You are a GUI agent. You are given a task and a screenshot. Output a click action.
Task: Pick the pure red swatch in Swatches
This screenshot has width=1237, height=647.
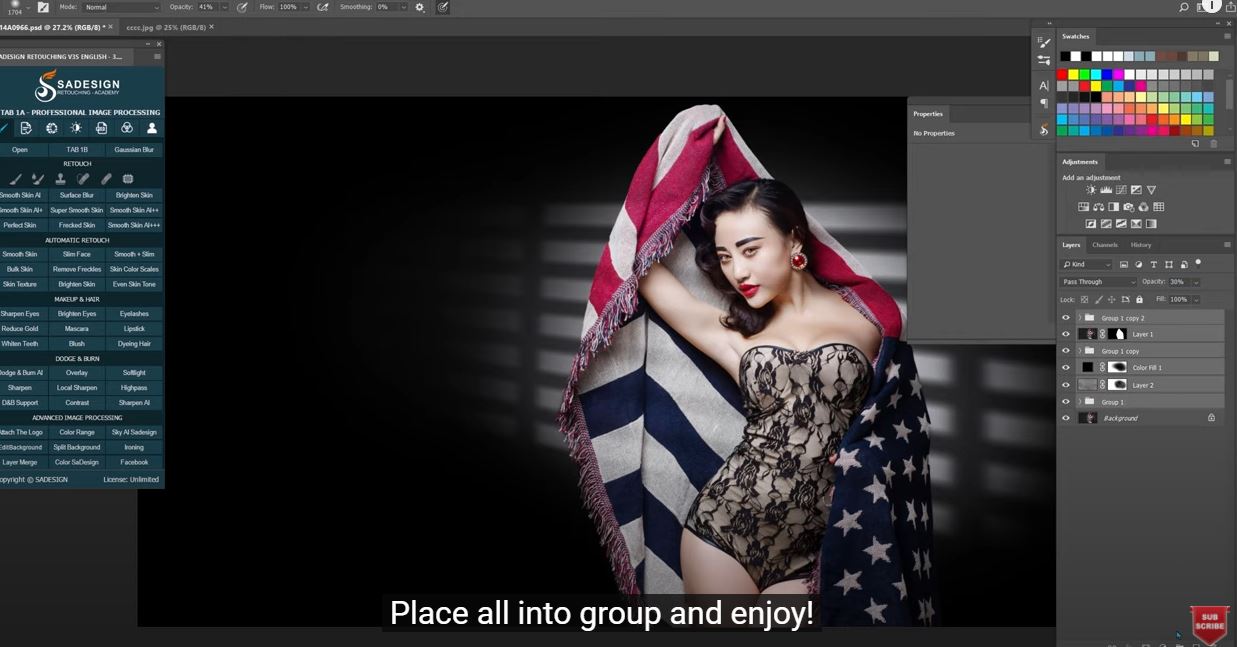click(1062, 74)
